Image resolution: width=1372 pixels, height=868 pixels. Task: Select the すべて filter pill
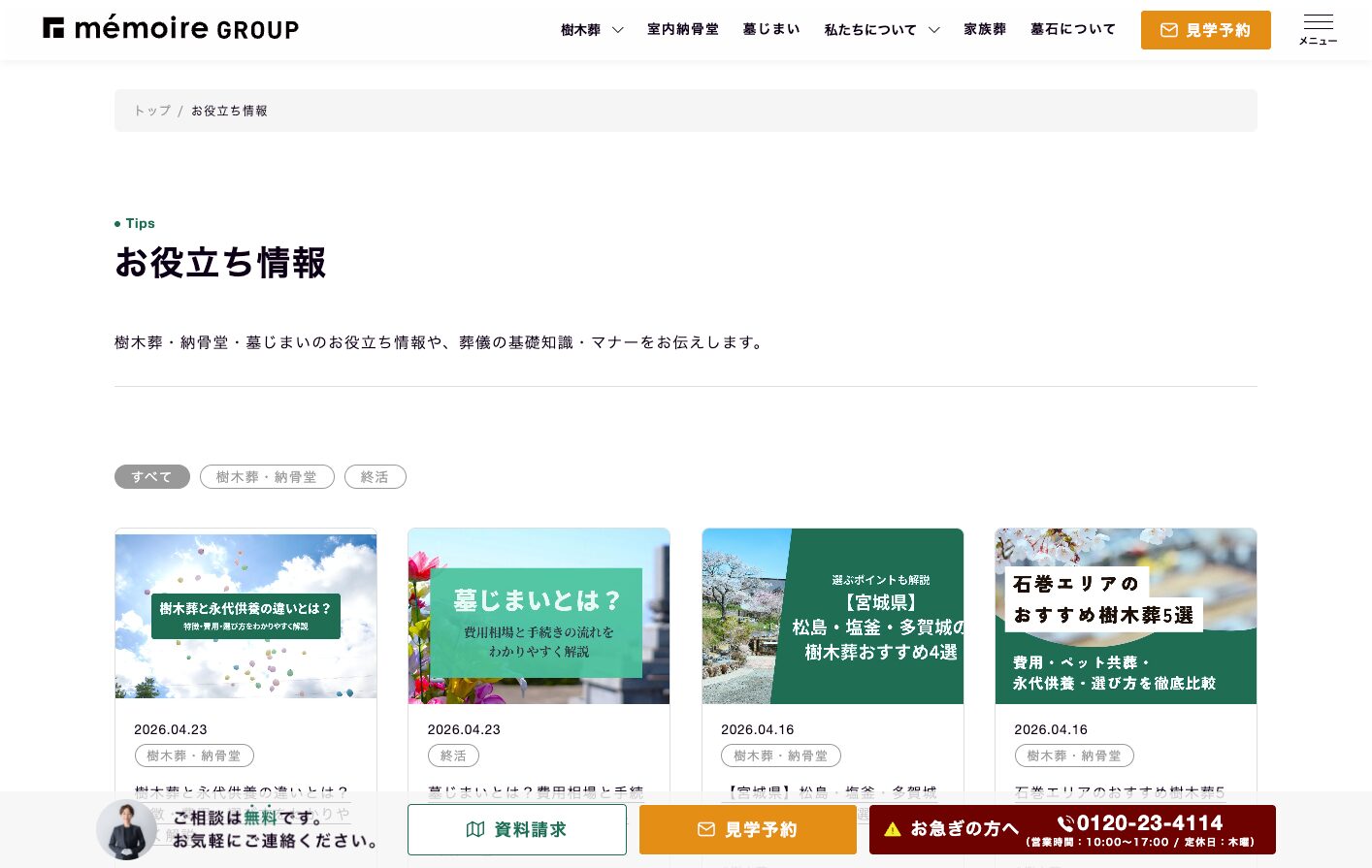click(152, 477)
